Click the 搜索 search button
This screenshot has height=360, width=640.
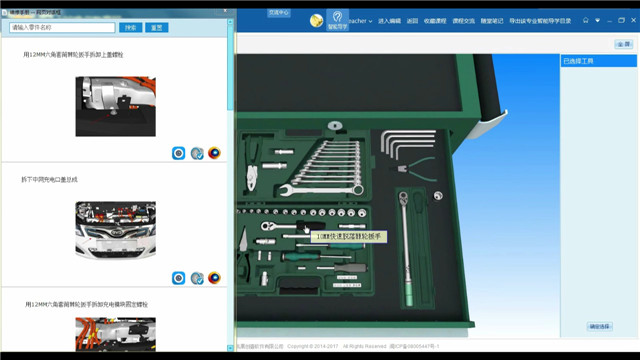[x=131, y=27]
